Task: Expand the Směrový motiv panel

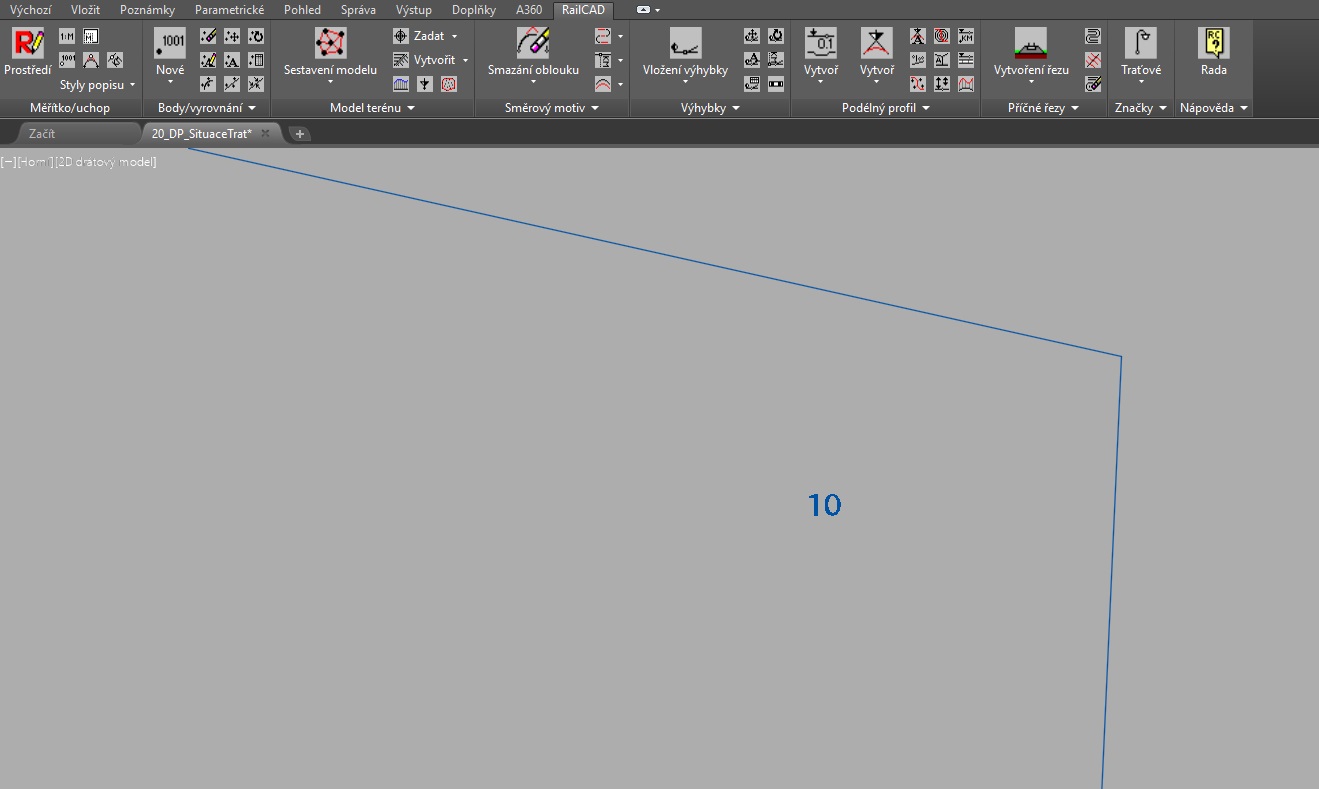Action: pyautogui.click(x=552, y=108)
